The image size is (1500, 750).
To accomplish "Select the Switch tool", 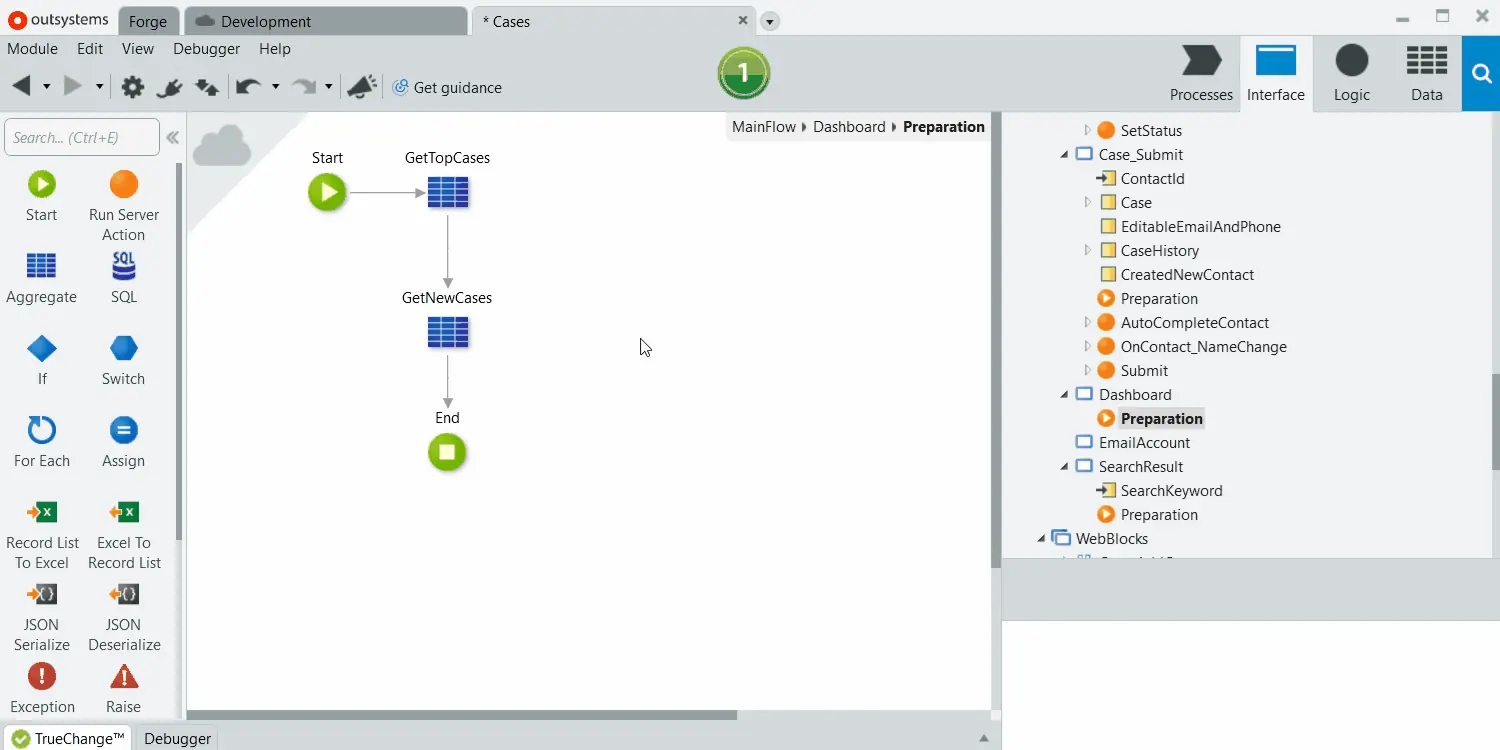I will click(x=123, y=360).
